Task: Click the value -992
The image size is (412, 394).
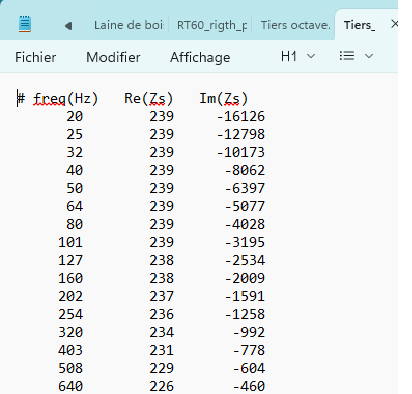Action: pos(249,332)
